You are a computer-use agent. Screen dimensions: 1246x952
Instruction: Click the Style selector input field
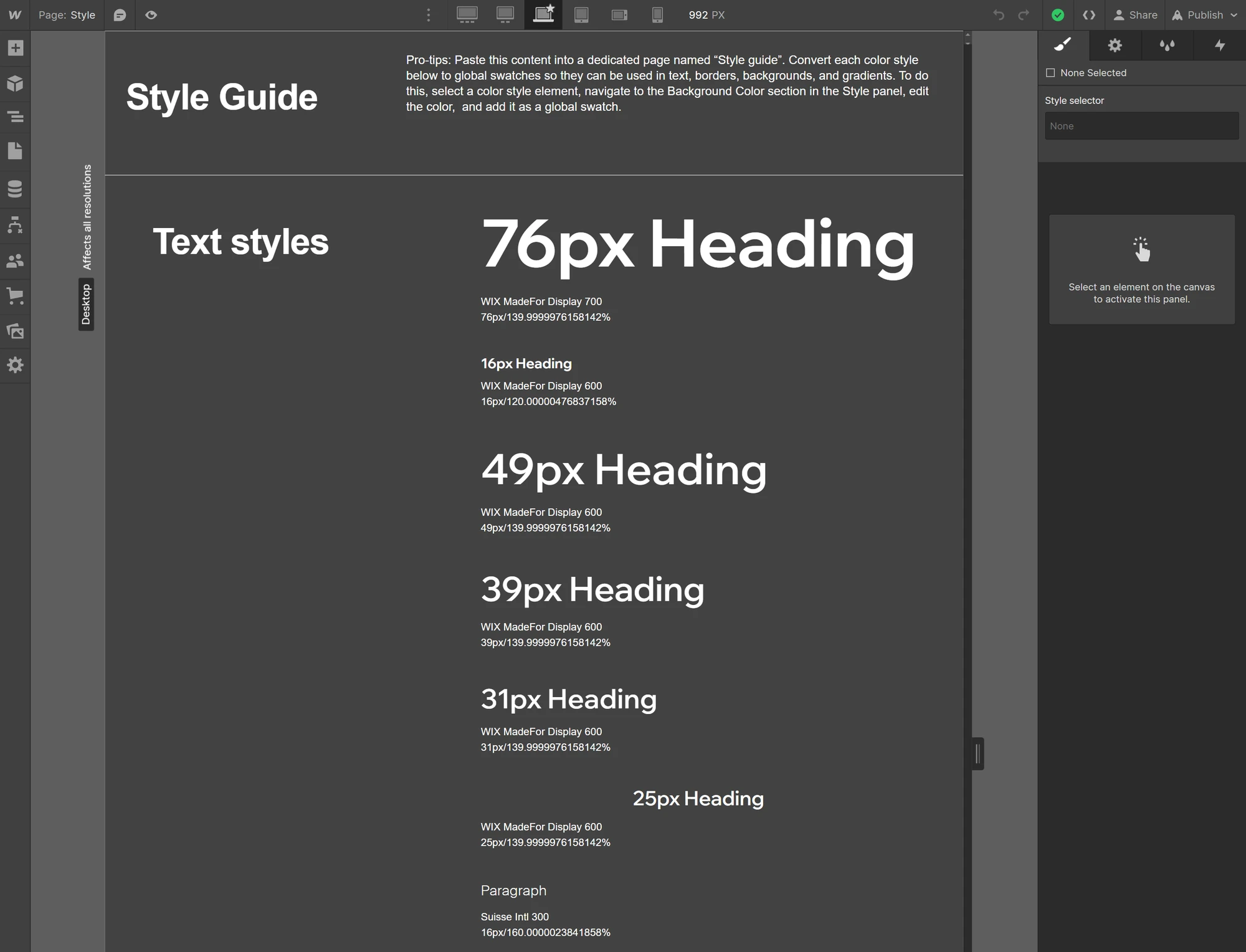point(1141,126)
